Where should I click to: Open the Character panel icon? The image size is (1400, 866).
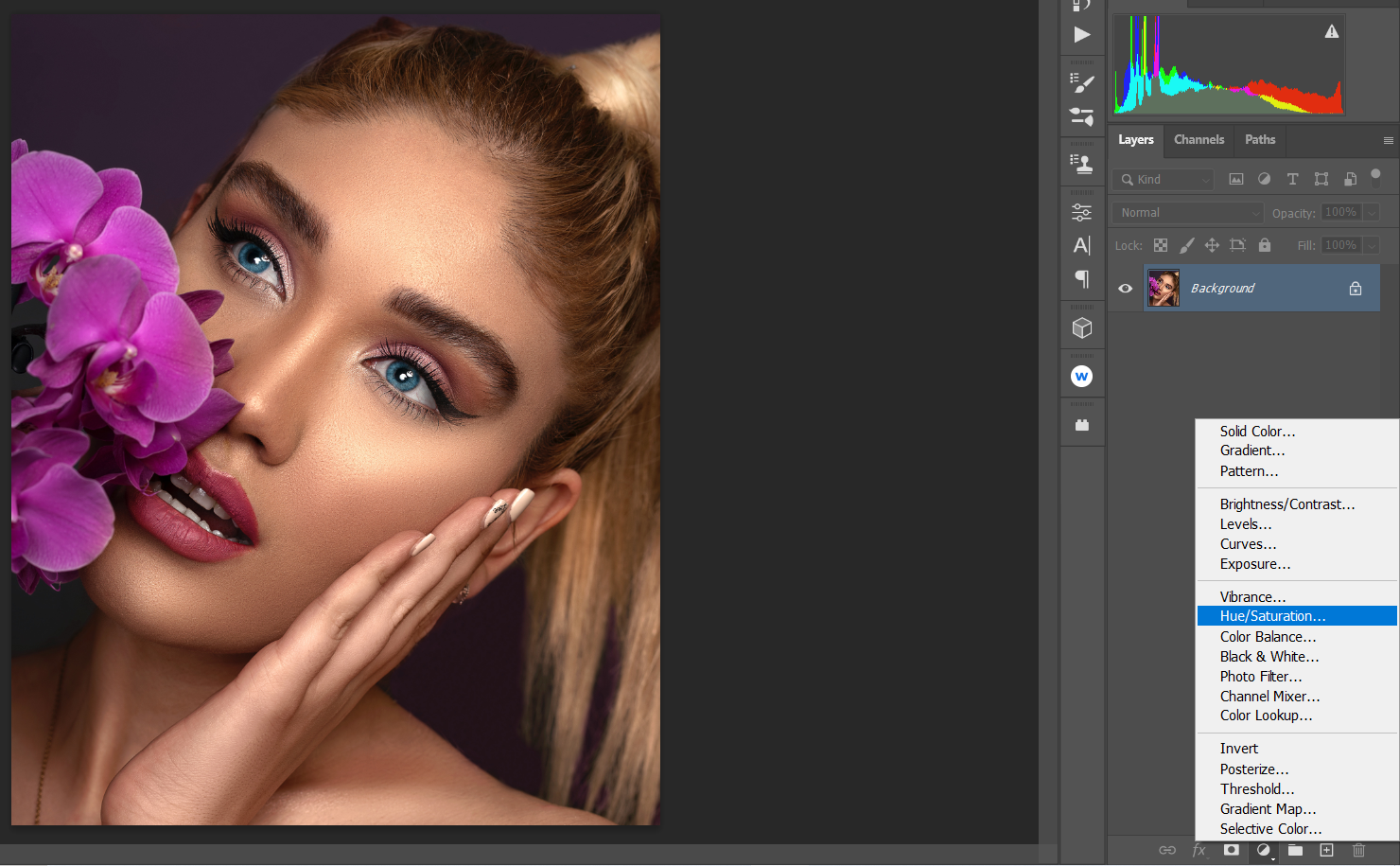coord(1082,245)
